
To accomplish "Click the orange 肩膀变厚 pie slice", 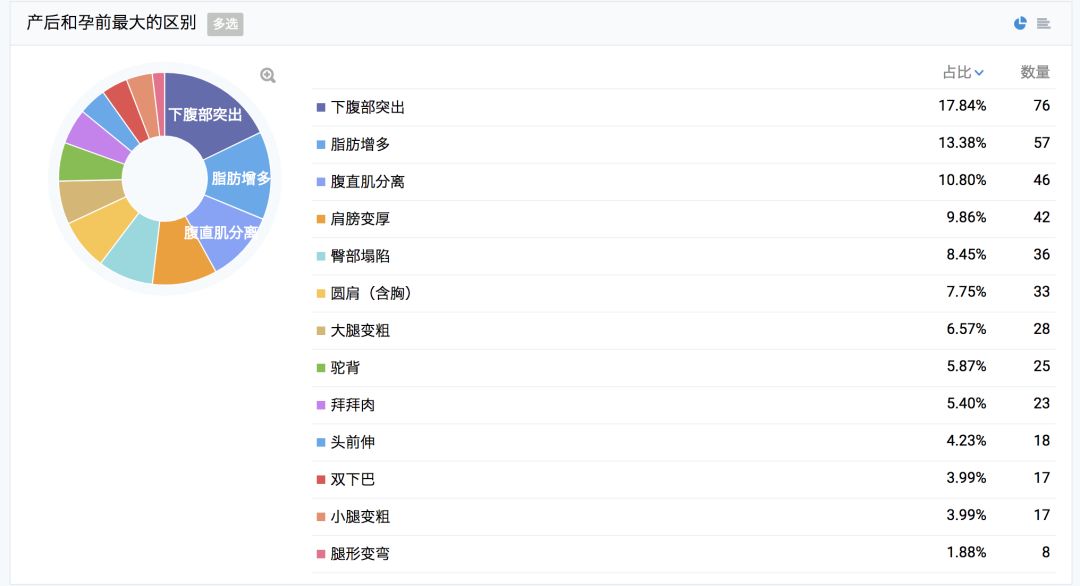I will coord(182,253).
